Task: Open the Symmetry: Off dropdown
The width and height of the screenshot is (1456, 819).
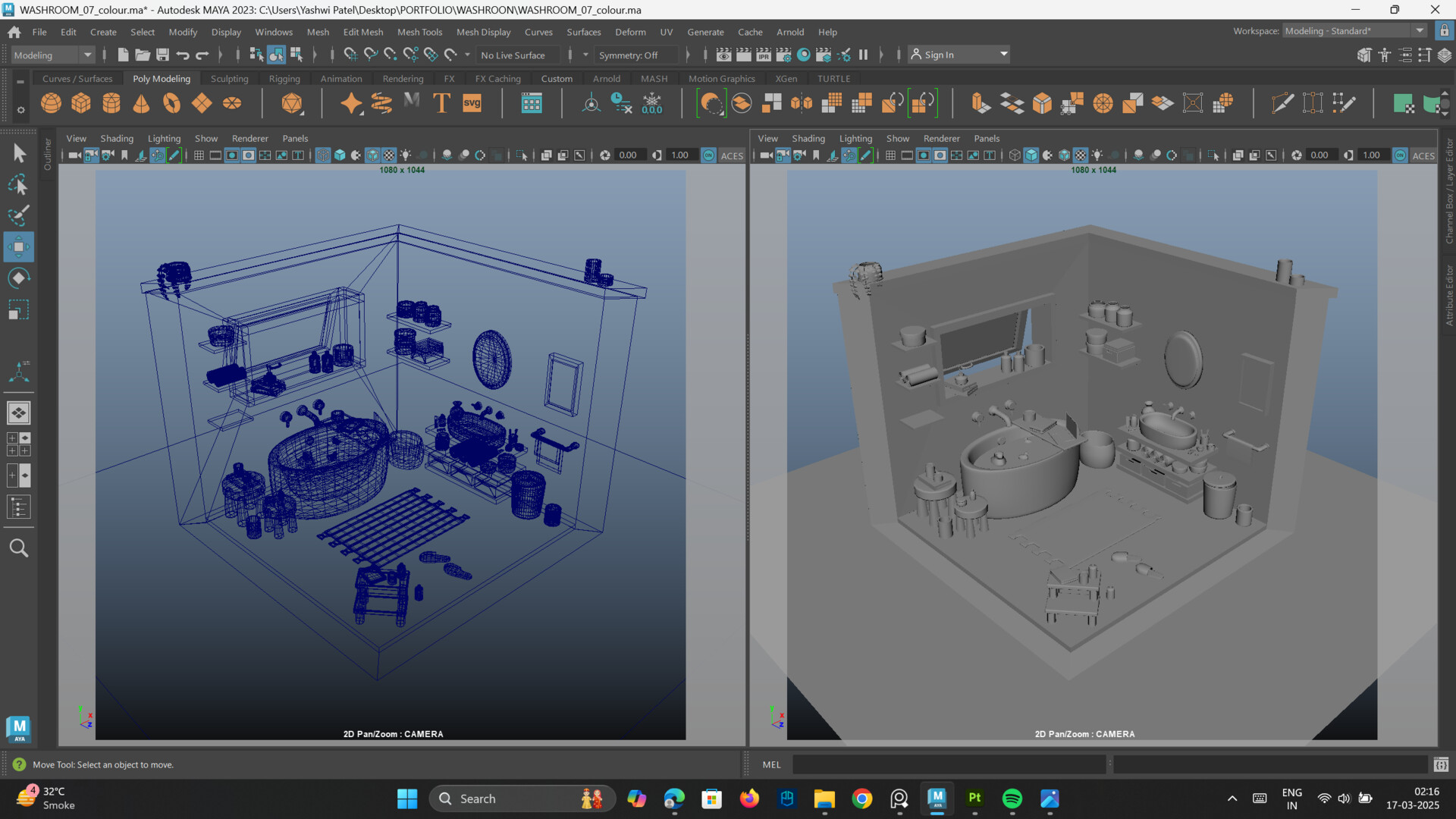Action: (635, 55)
